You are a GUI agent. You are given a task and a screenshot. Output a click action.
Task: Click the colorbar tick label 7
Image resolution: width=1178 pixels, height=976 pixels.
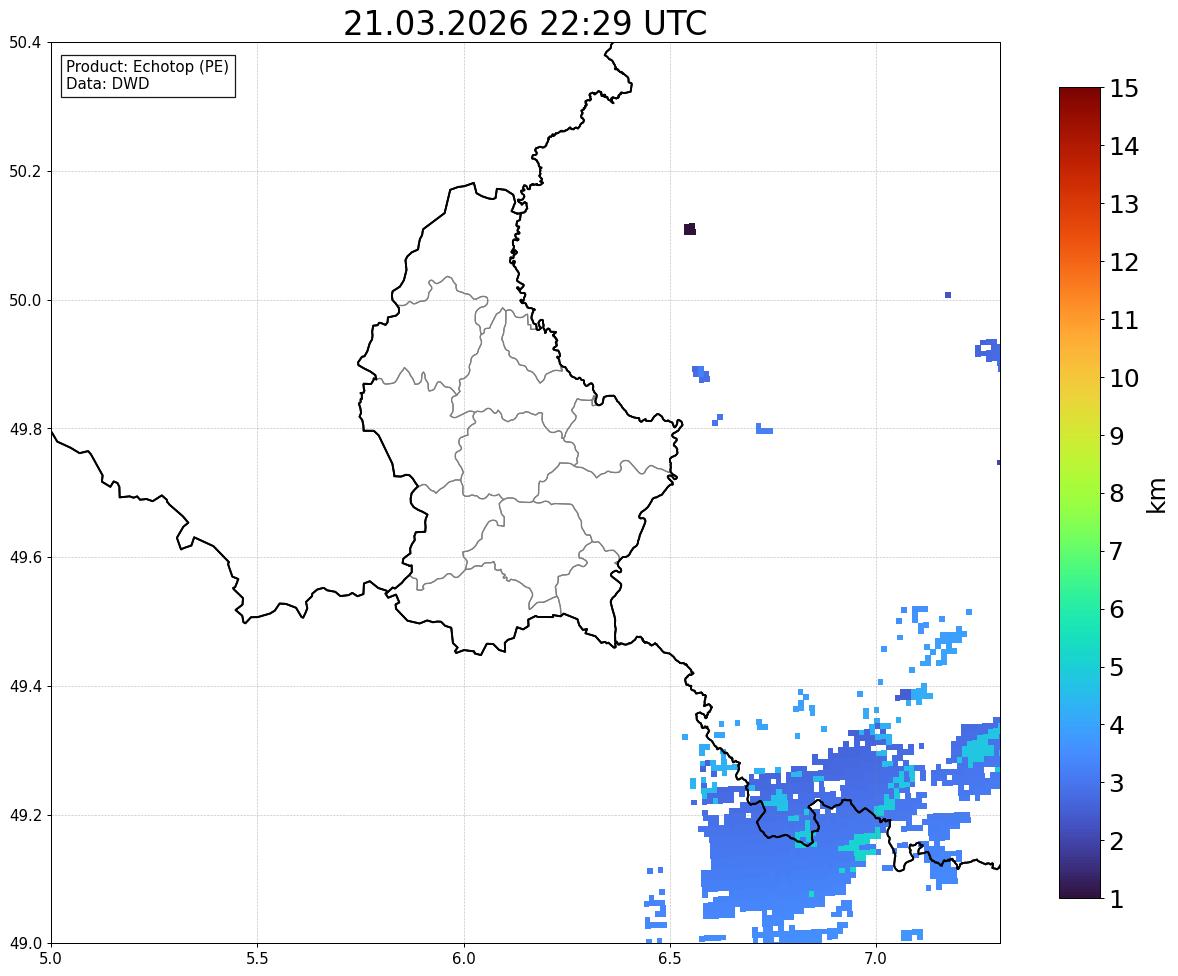tap(1117, 551)
